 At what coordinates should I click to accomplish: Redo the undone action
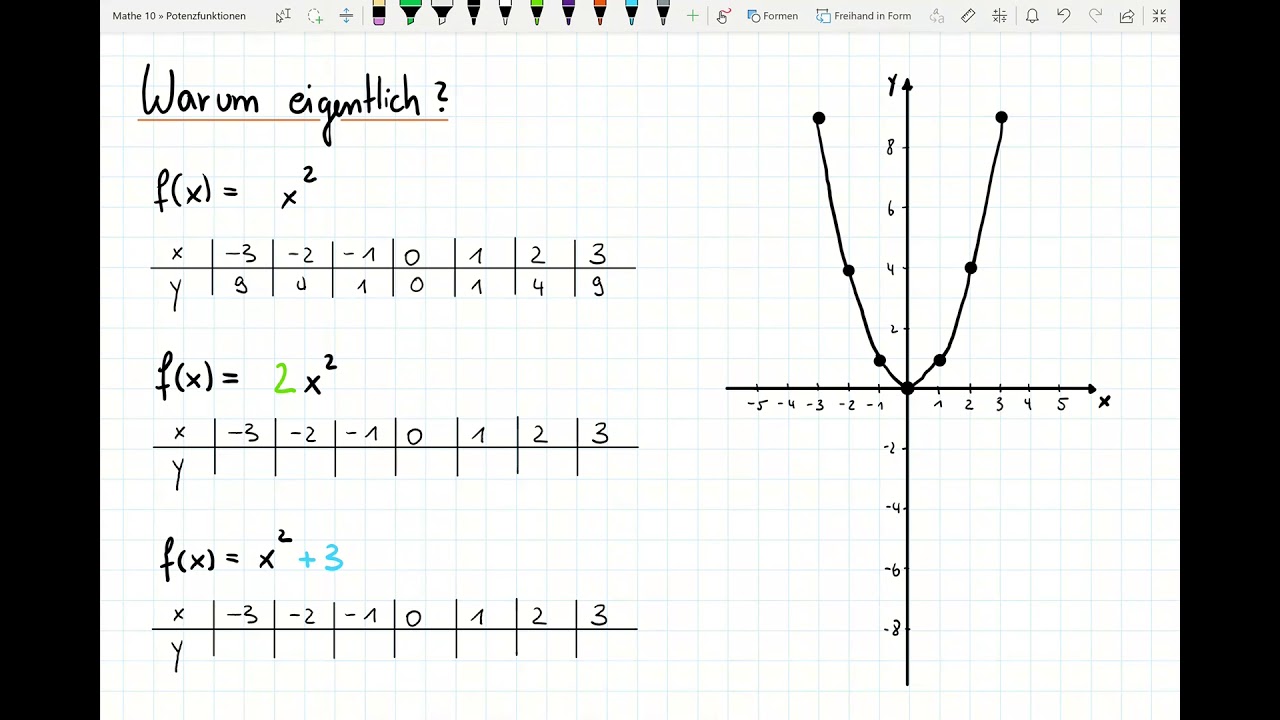pos(1095,16)
